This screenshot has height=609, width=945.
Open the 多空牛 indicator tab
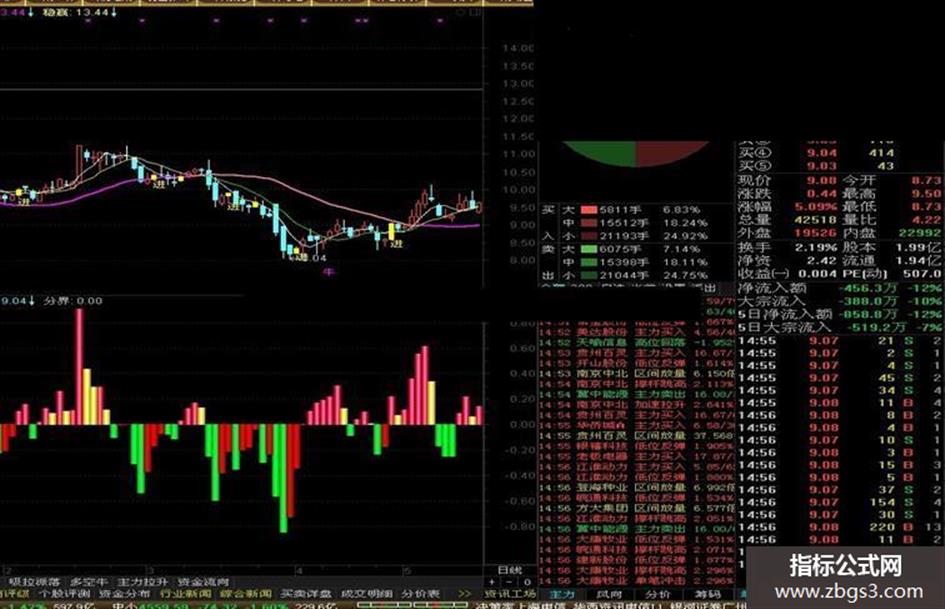(88, 582)
